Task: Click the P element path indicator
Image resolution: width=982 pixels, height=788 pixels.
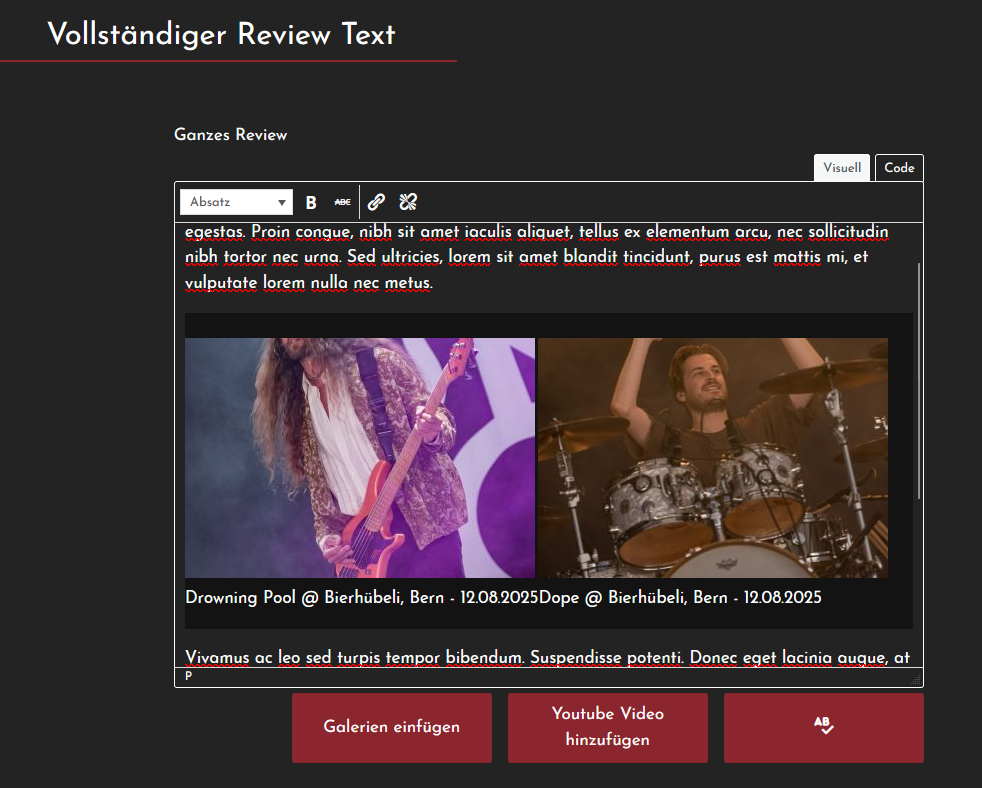Action: pyautogui.click(x=189, y=677)
